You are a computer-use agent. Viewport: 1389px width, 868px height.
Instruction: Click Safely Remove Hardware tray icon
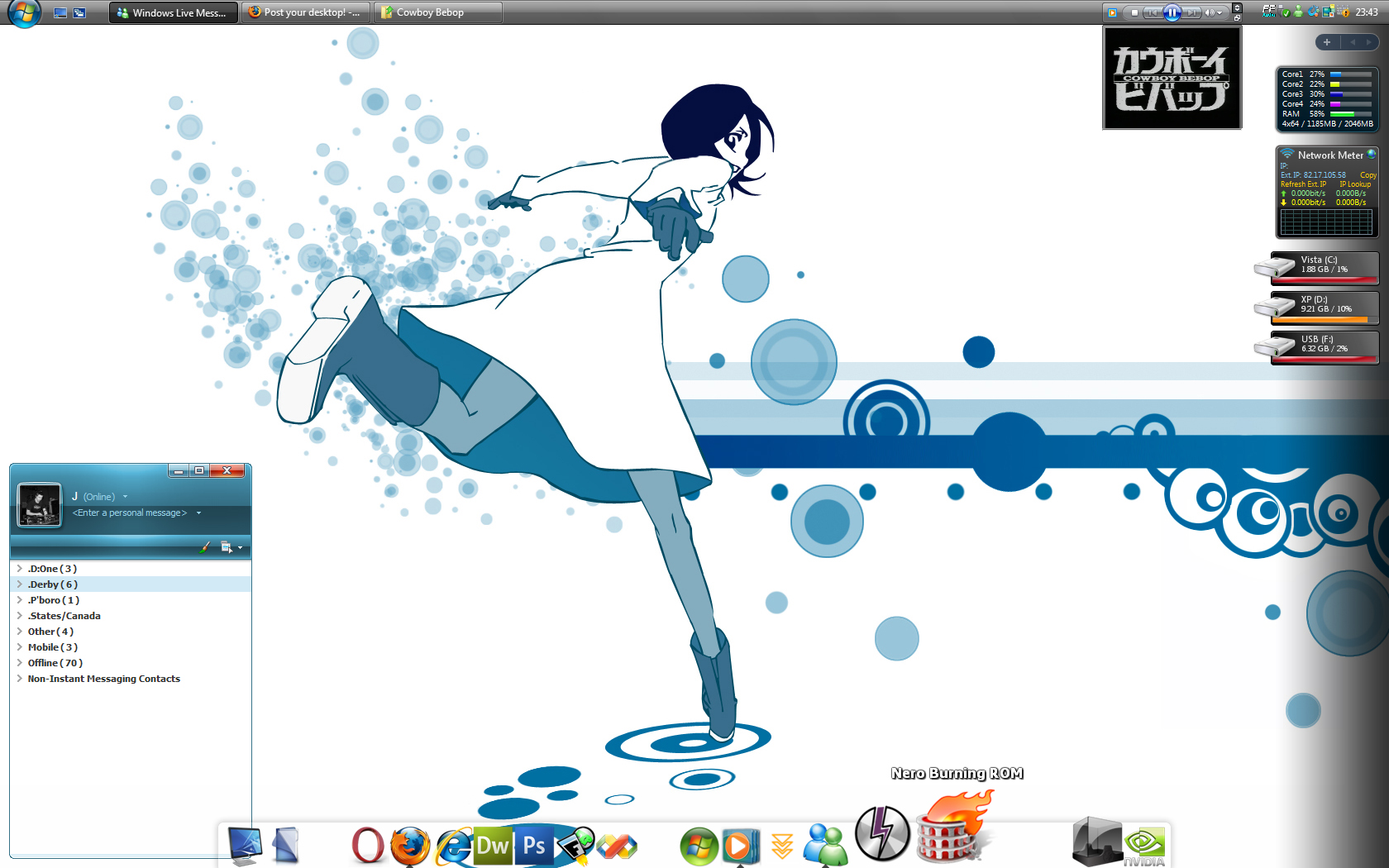1284,12
